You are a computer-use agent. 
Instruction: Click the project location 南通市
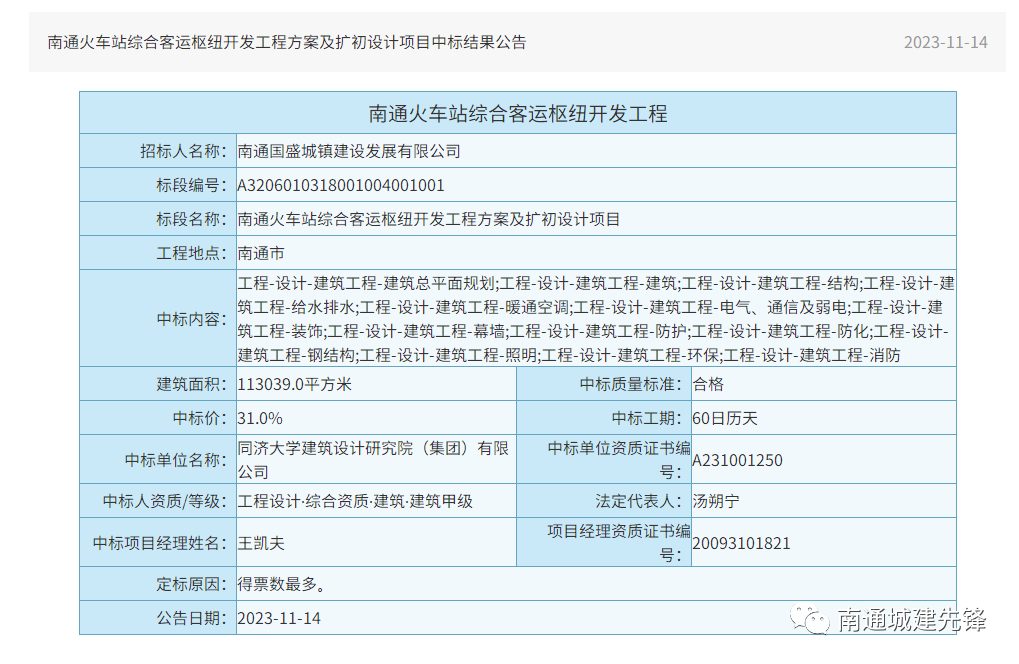tap(261, 253)
